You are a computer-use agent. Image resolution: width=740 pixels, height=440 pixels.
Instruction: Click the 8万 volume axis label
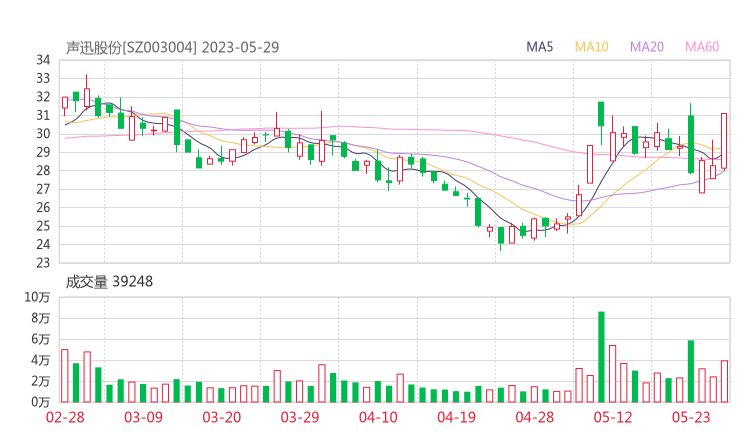(41, 318)
